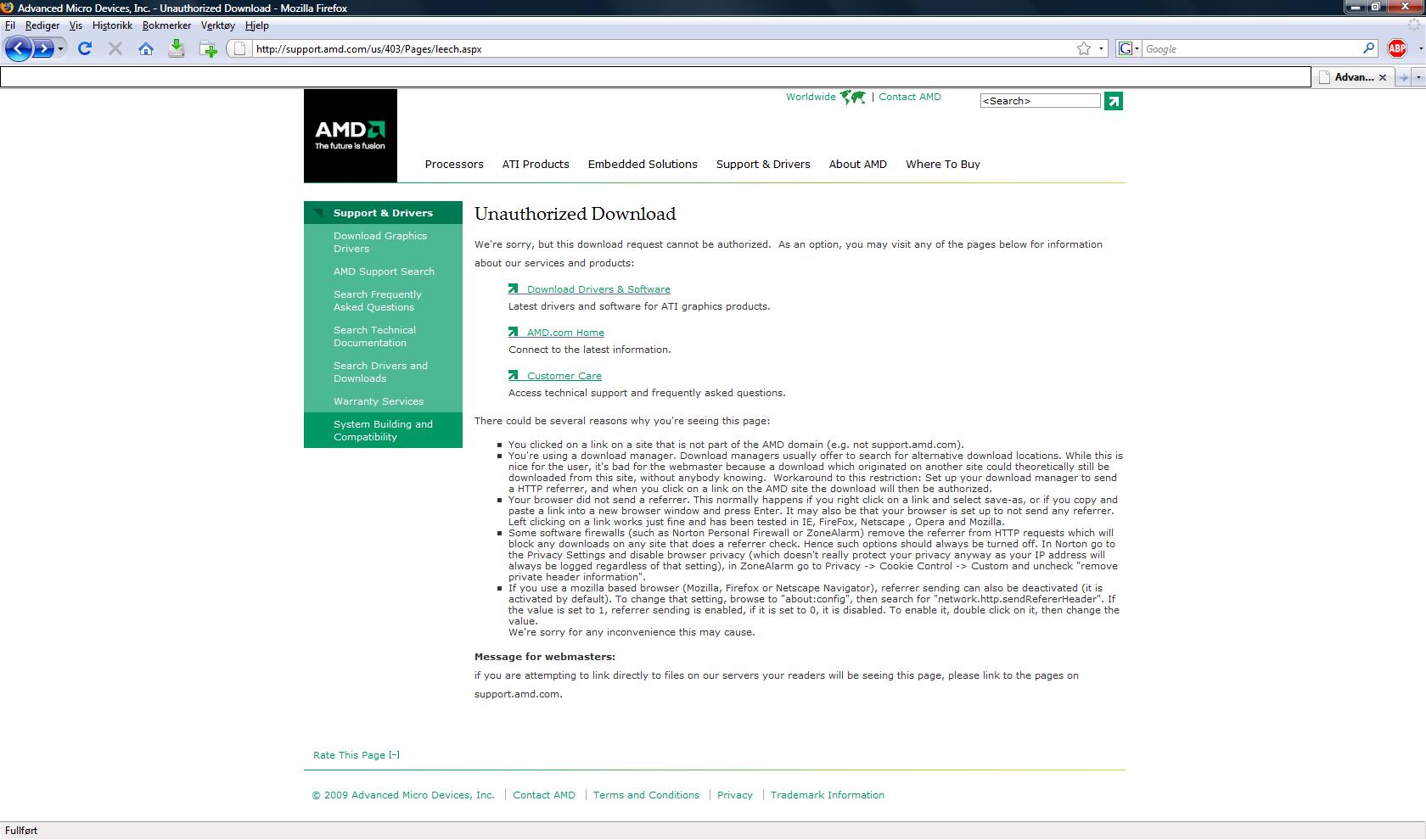The width and height of the screenshot is (1426, 840).
Task: Open Trademark Information footer link
Action: click(828, 795)
